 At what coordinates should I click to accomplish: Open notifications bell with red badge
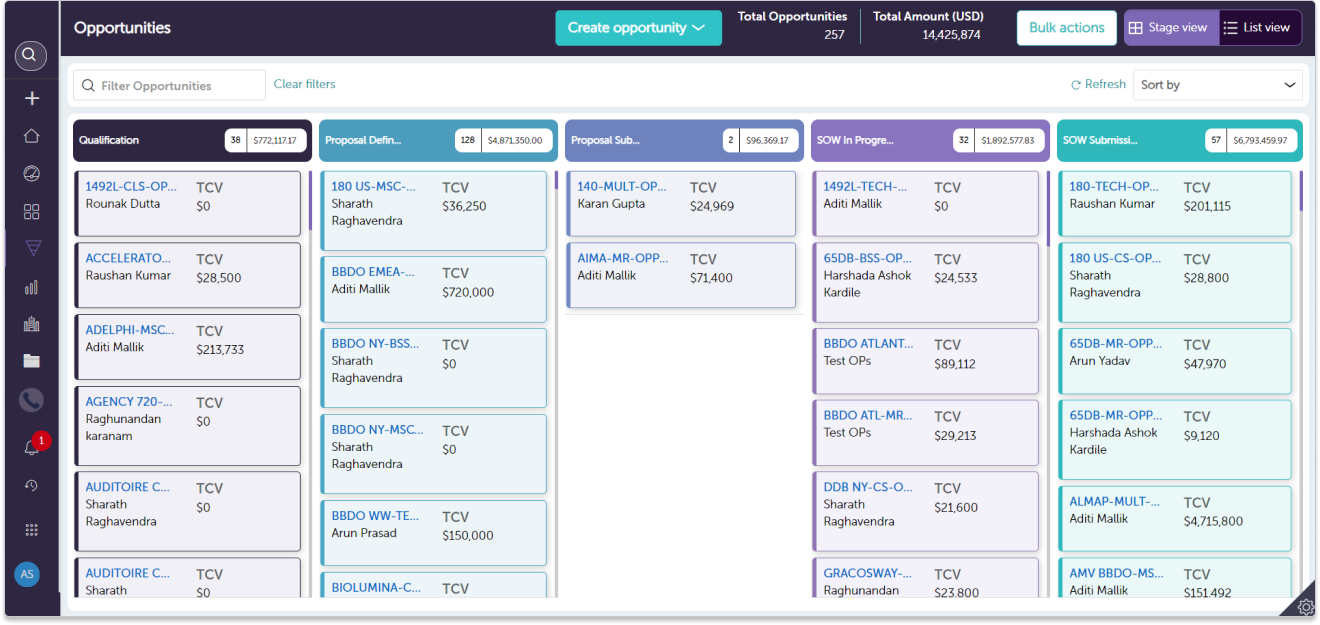coord(31,447)
